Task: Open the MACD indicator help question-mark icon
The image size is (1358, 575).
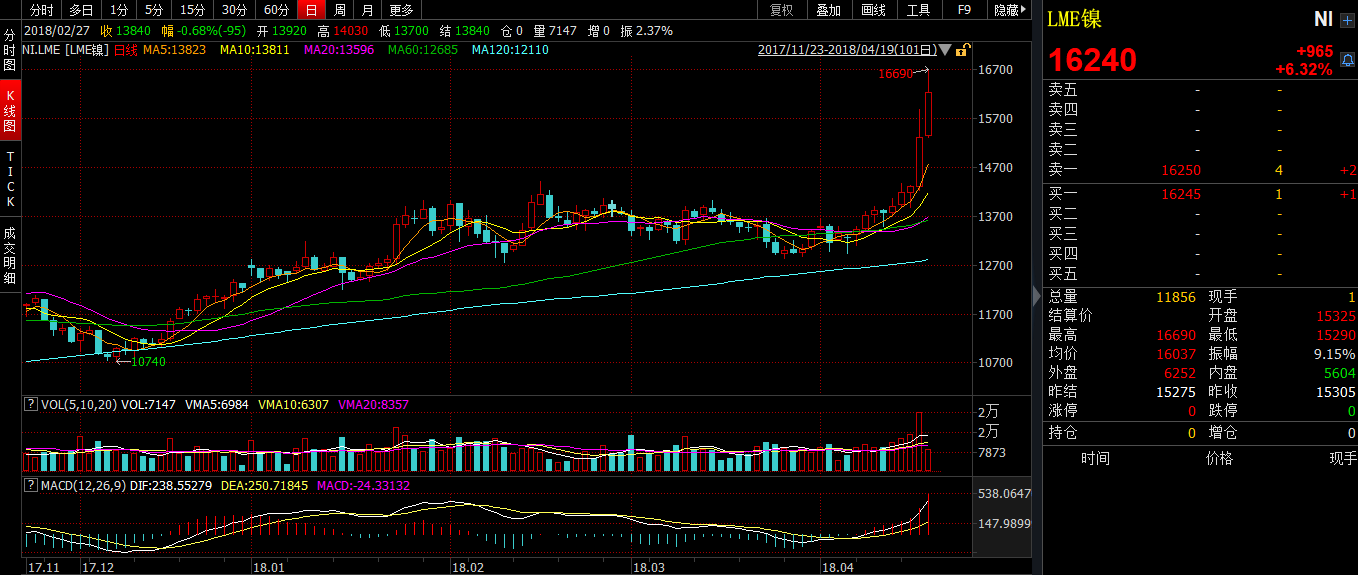Action: [x=30, y=485]
